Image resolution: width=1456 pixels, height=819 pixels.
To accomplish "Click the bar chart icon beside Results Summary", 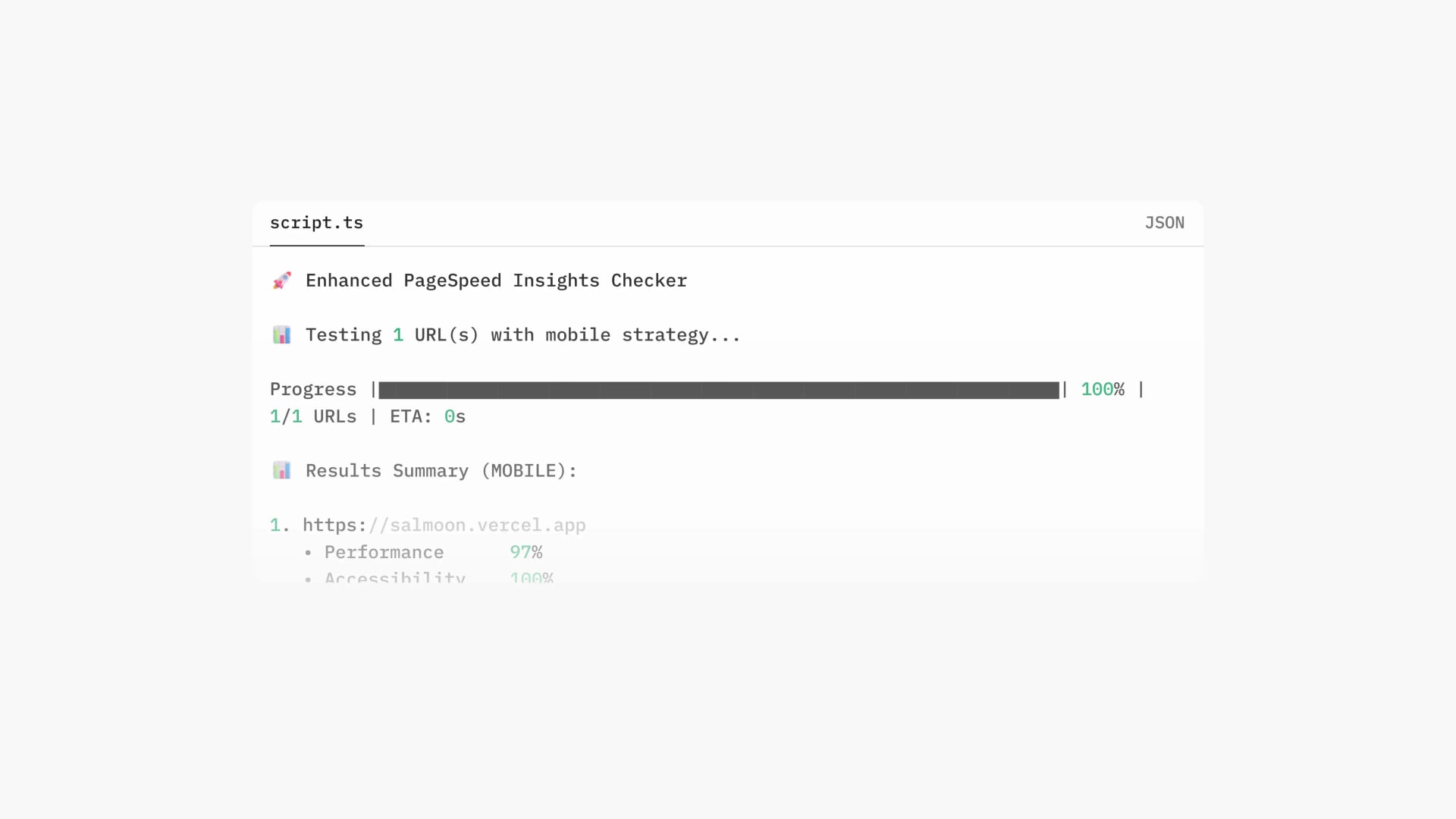I will click(281, 471).
